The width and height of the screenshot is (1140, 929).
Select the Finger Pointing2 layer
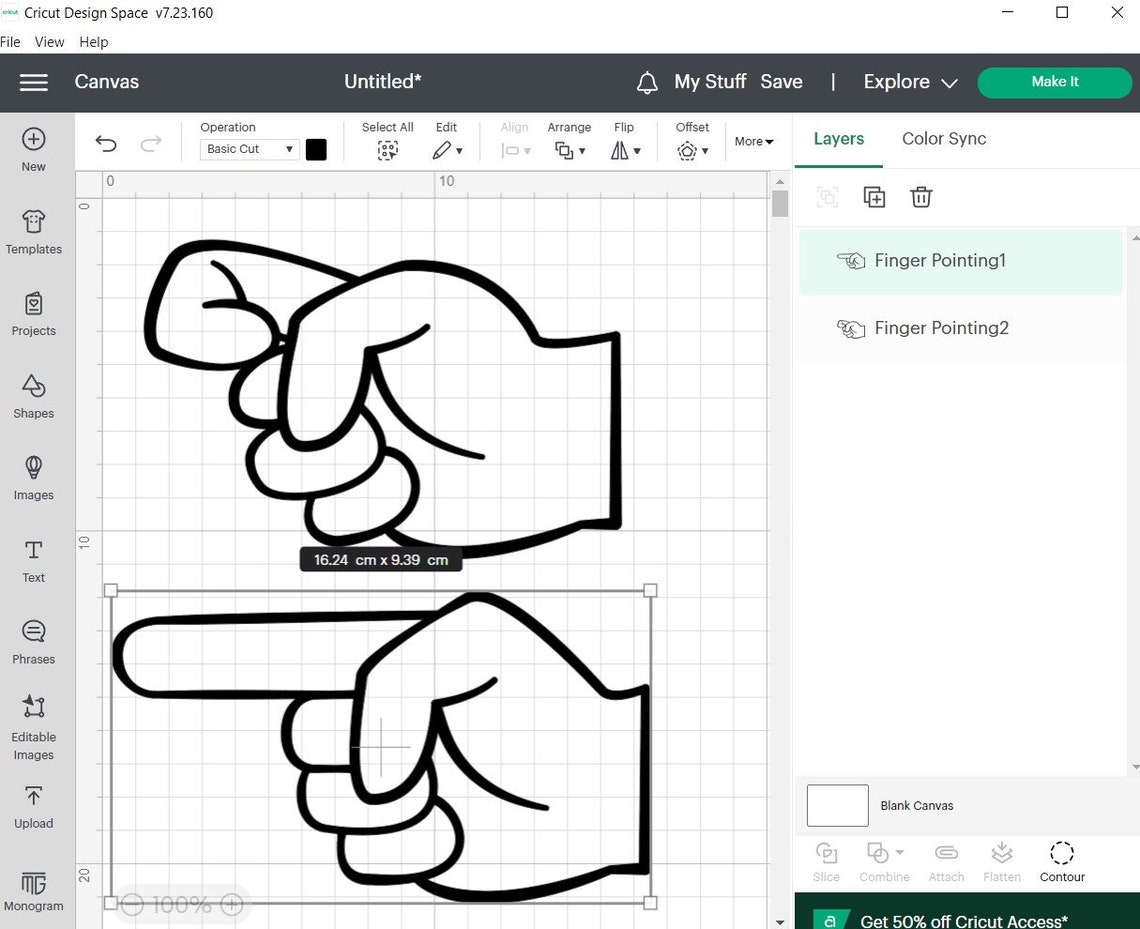(941, 328)
